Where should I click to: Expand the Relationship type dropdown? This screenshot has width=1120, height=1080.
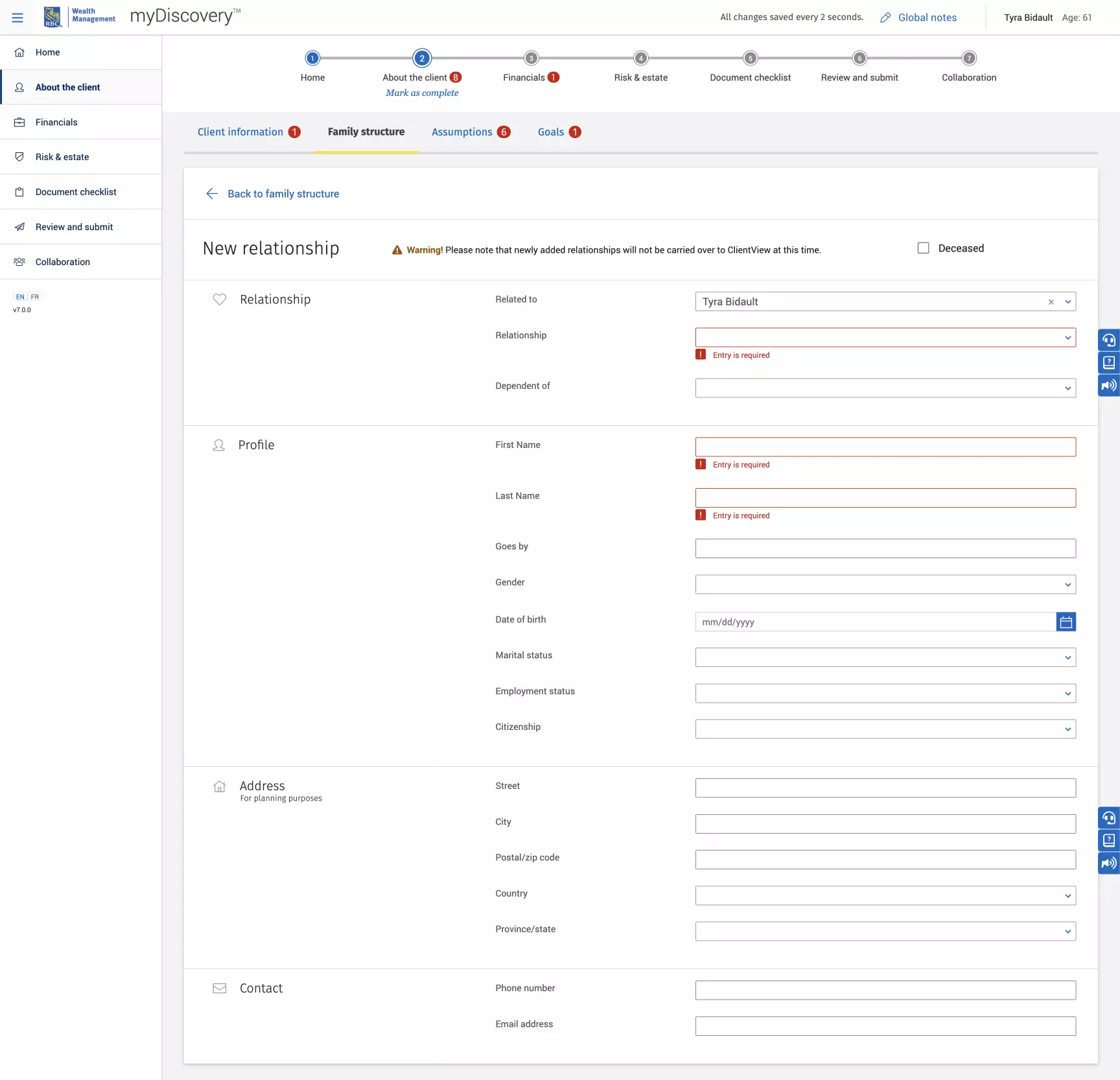885,338
